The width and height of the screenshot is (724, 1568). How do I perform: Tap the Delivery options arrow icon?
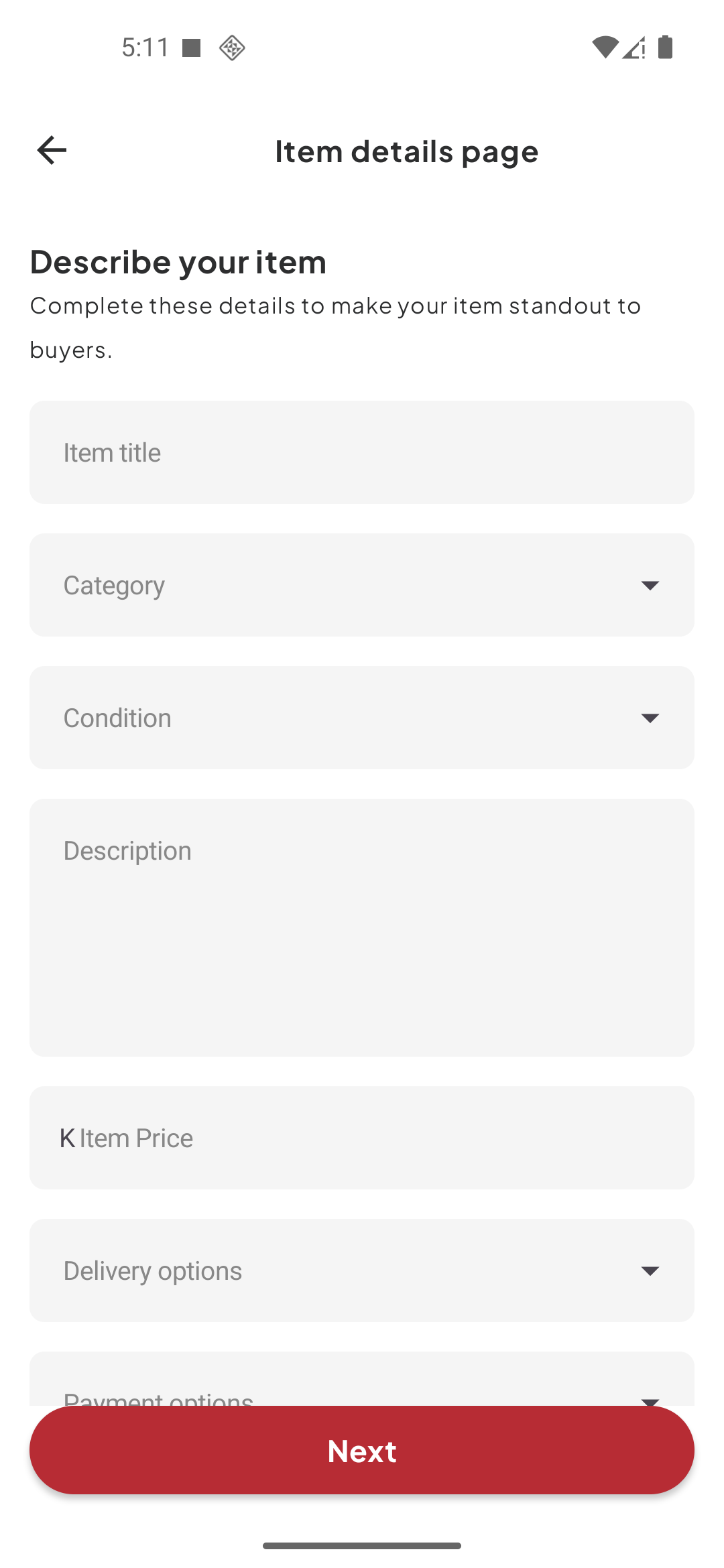coord(650,1271)
